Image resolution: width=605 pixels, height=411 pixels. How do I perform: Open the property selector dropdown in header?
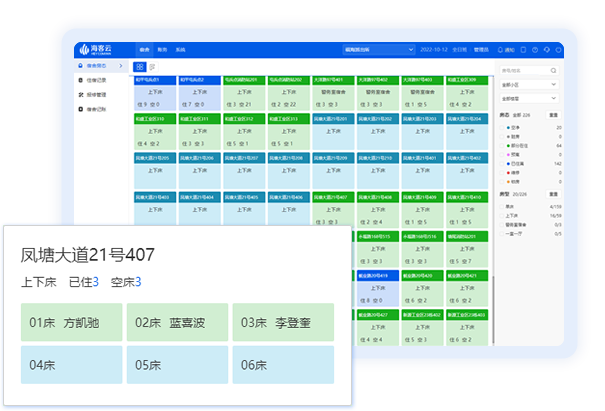pyautogui.click(x=379, y=49)
